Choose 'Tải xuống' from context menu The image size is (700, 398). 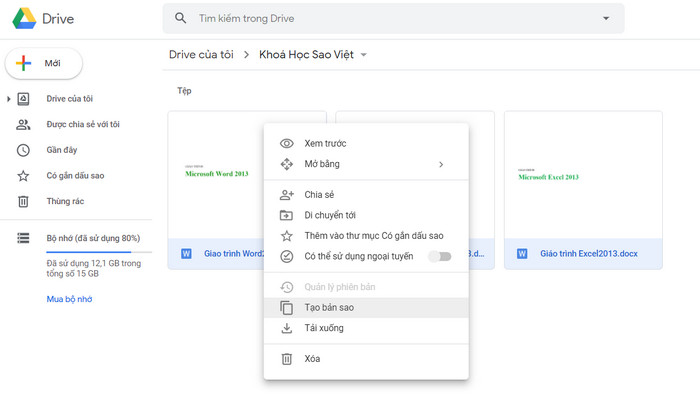pyautogui.click(x=366, y=328)
